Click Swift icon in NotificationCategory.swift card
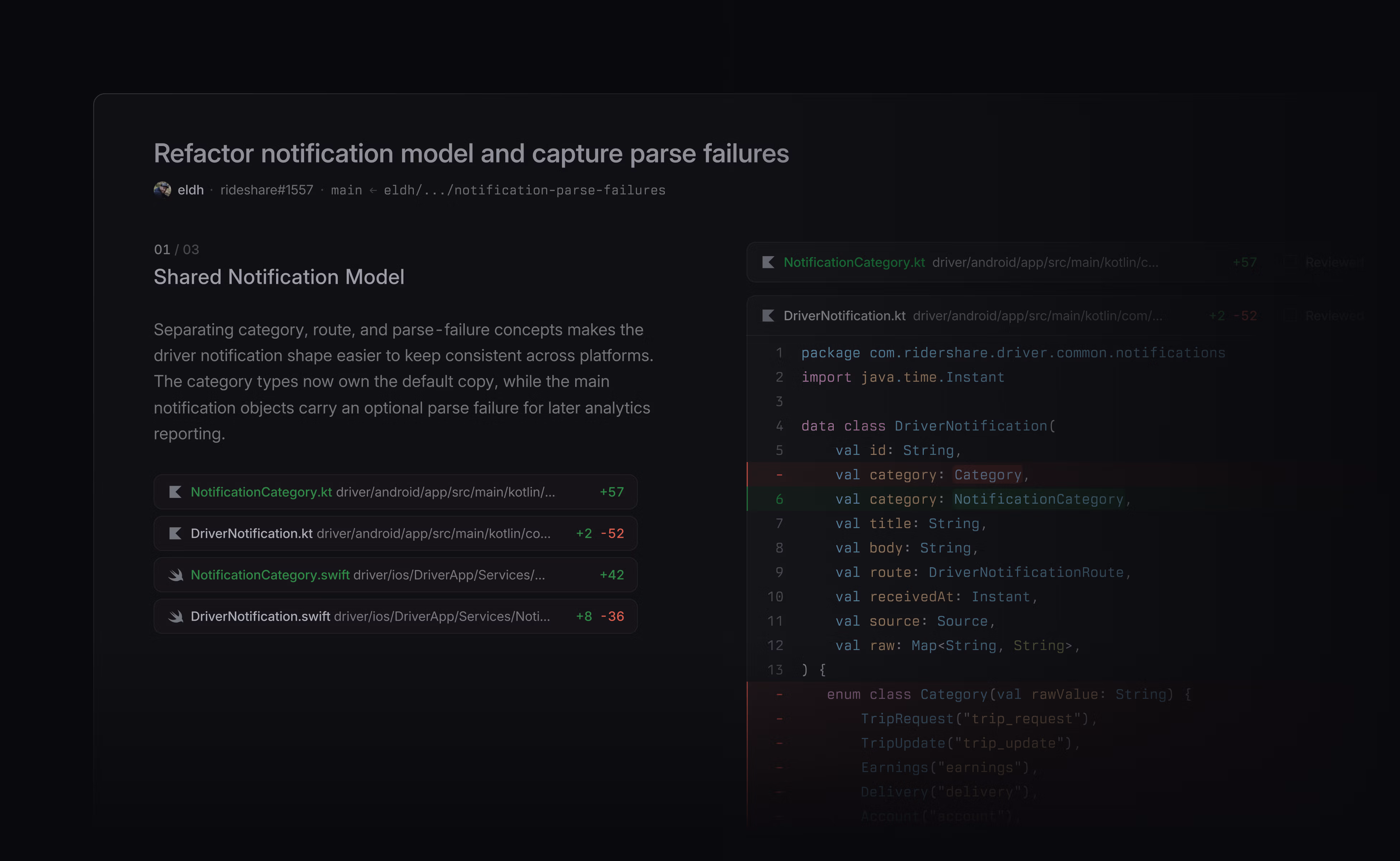This screenshot has height=861, width=1400. click(176, 575)
